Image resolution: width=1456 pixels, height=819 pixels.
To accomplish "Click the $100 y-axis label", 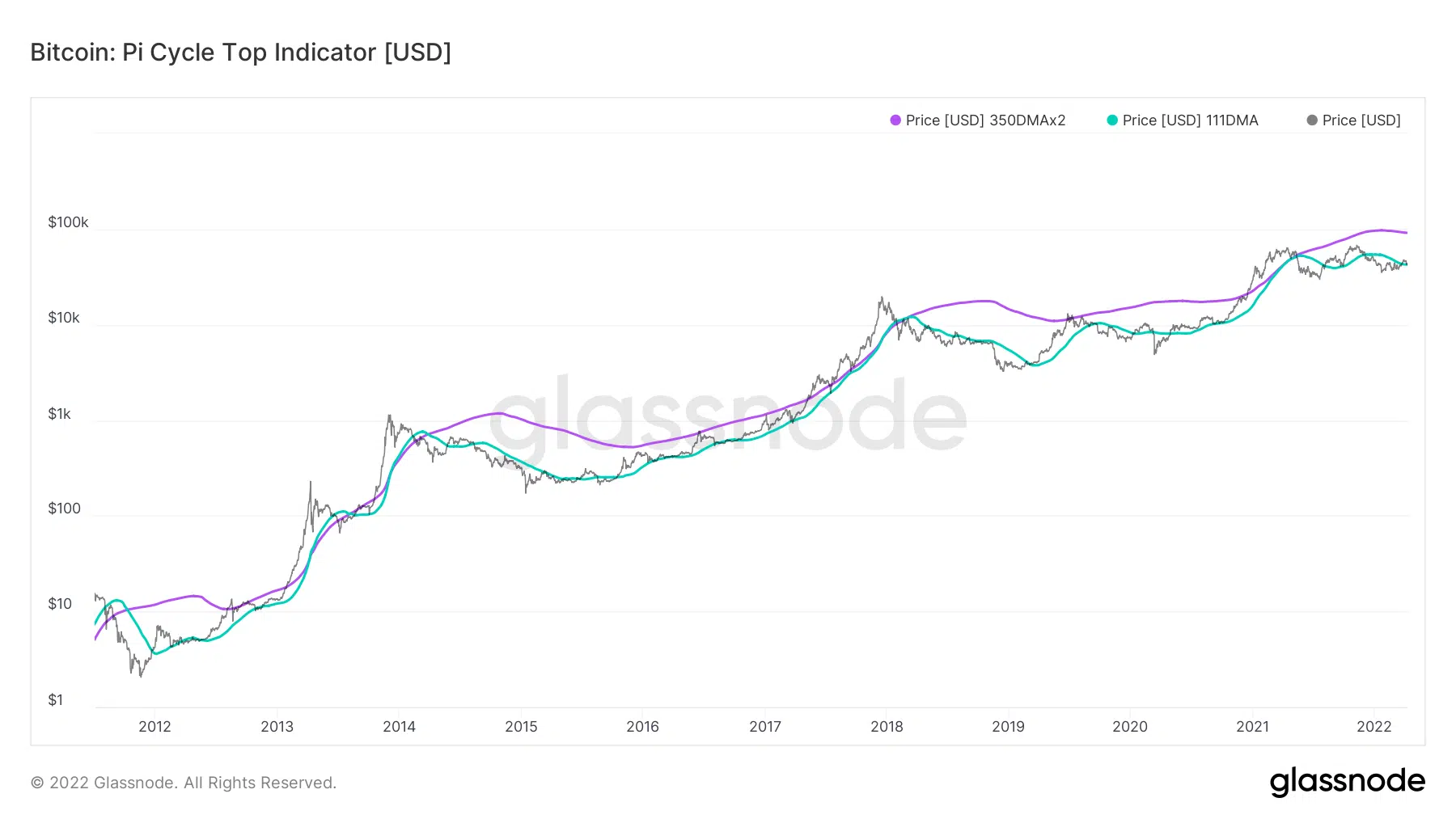I will (x=65, y=509).
